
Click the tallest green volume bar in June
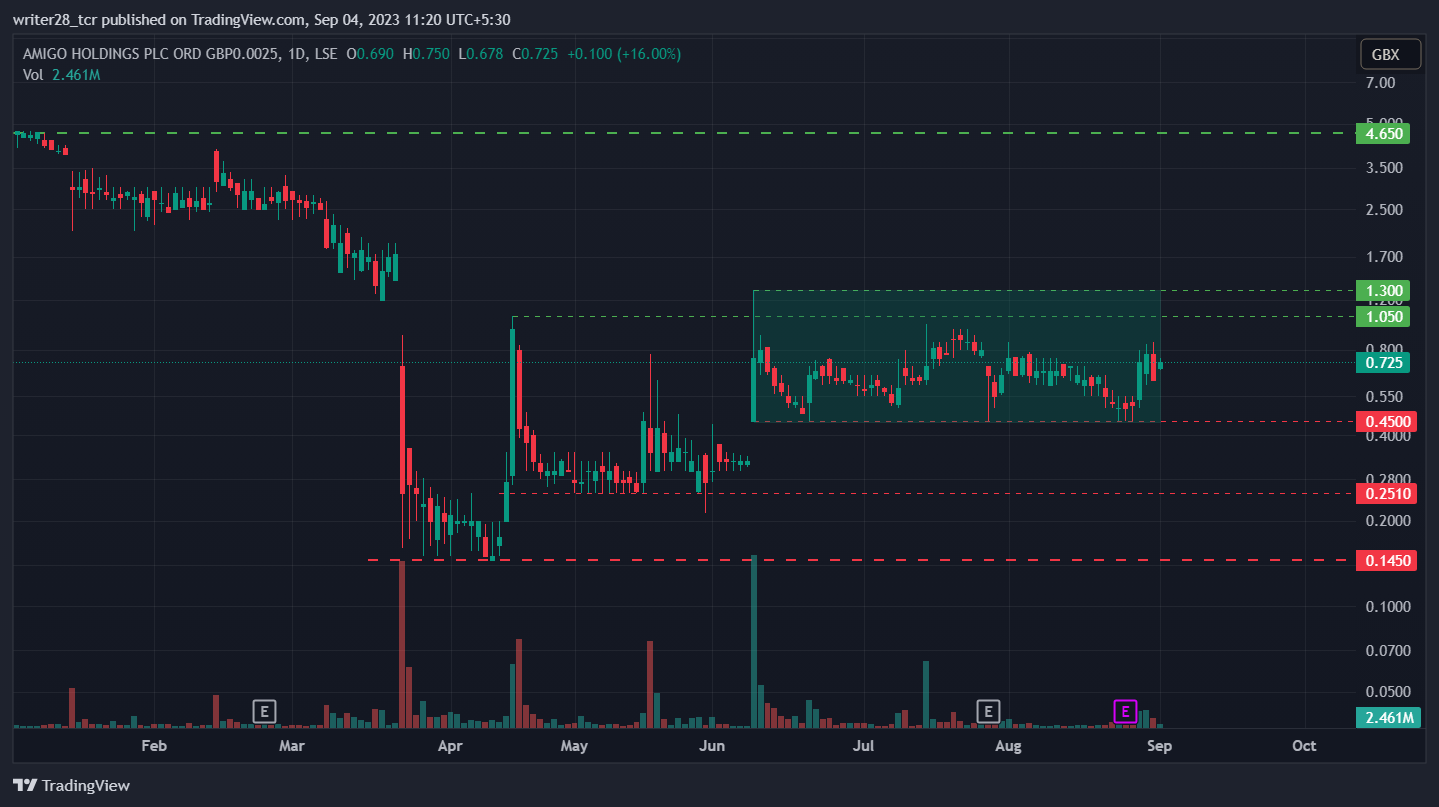point(754,641)
